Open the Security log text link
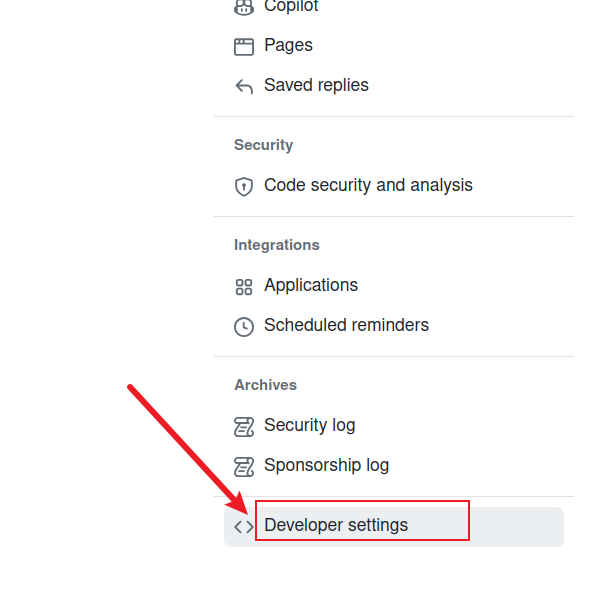The height and width of the screenshot is (606, 612). [309, 425]
